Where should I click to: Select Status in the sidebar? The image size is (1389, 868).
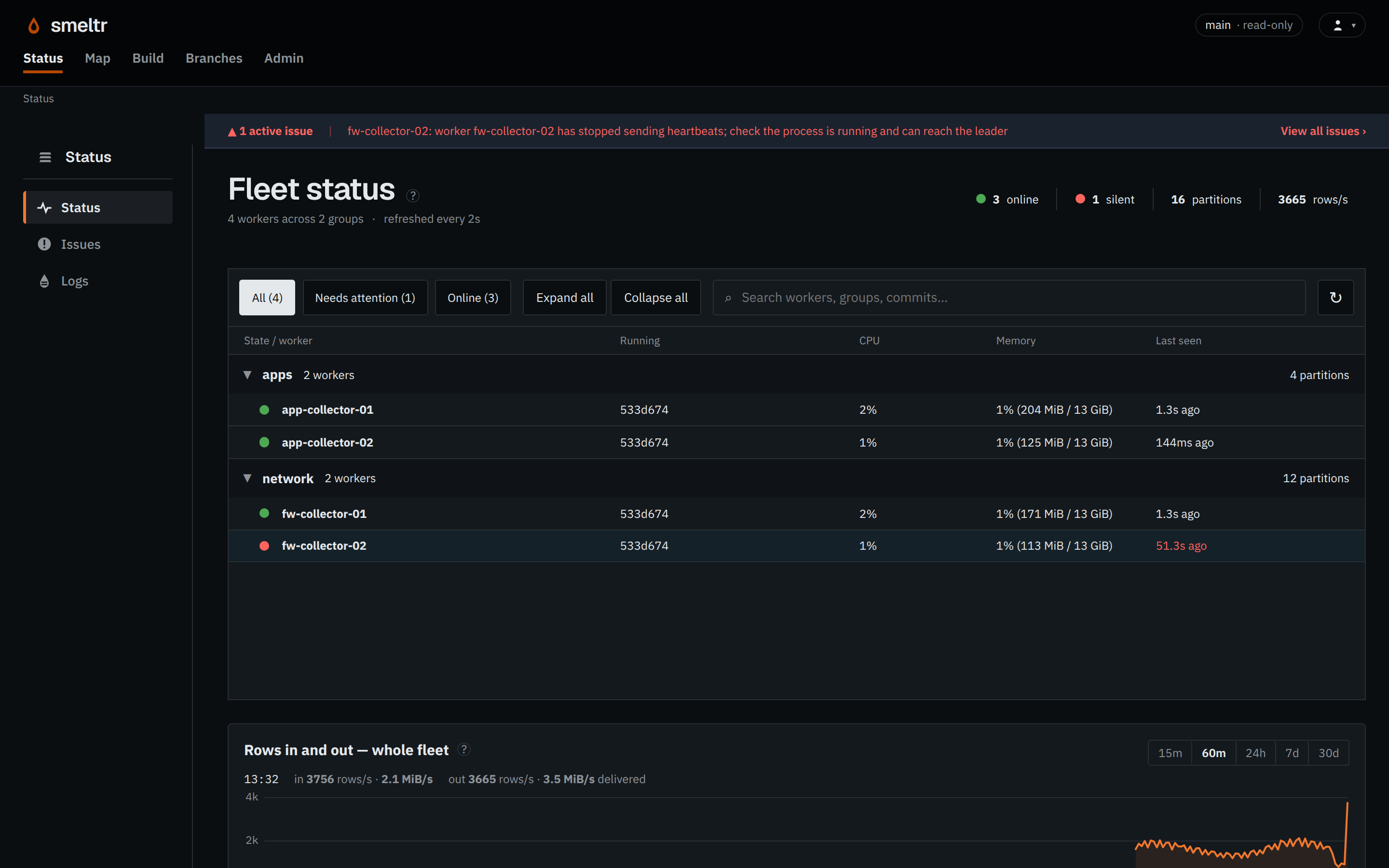pyautogui.click(x=97, y=207)
